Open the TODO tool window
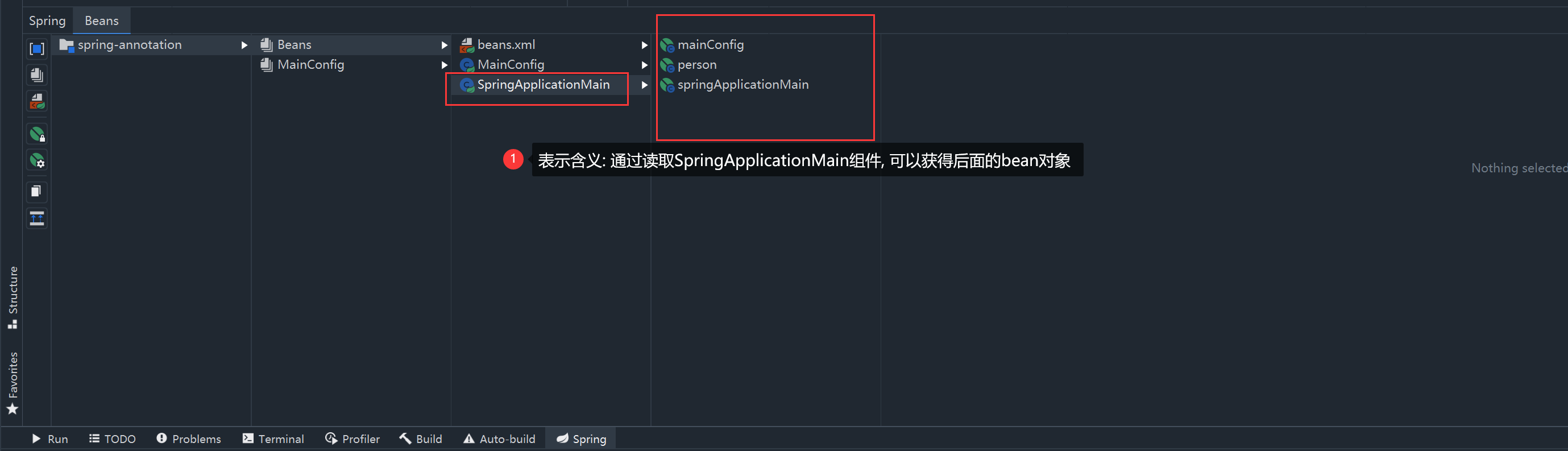This screenshot has height=451, width=1568. [113, 439]
